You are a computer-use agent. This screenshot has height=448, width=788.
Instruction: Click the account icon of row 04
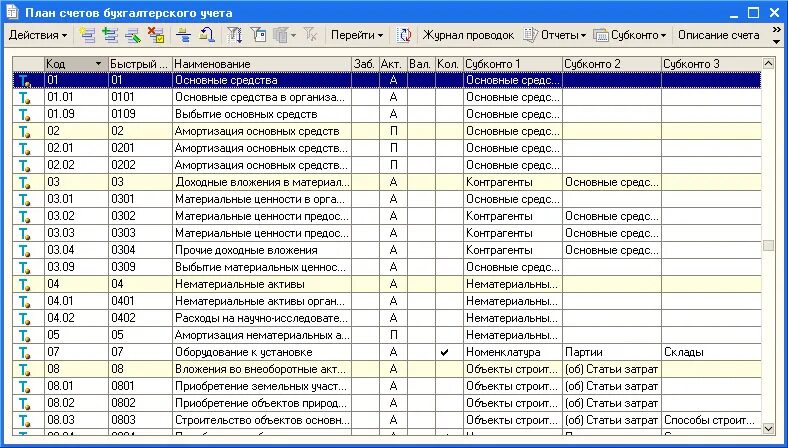point(24,285)
